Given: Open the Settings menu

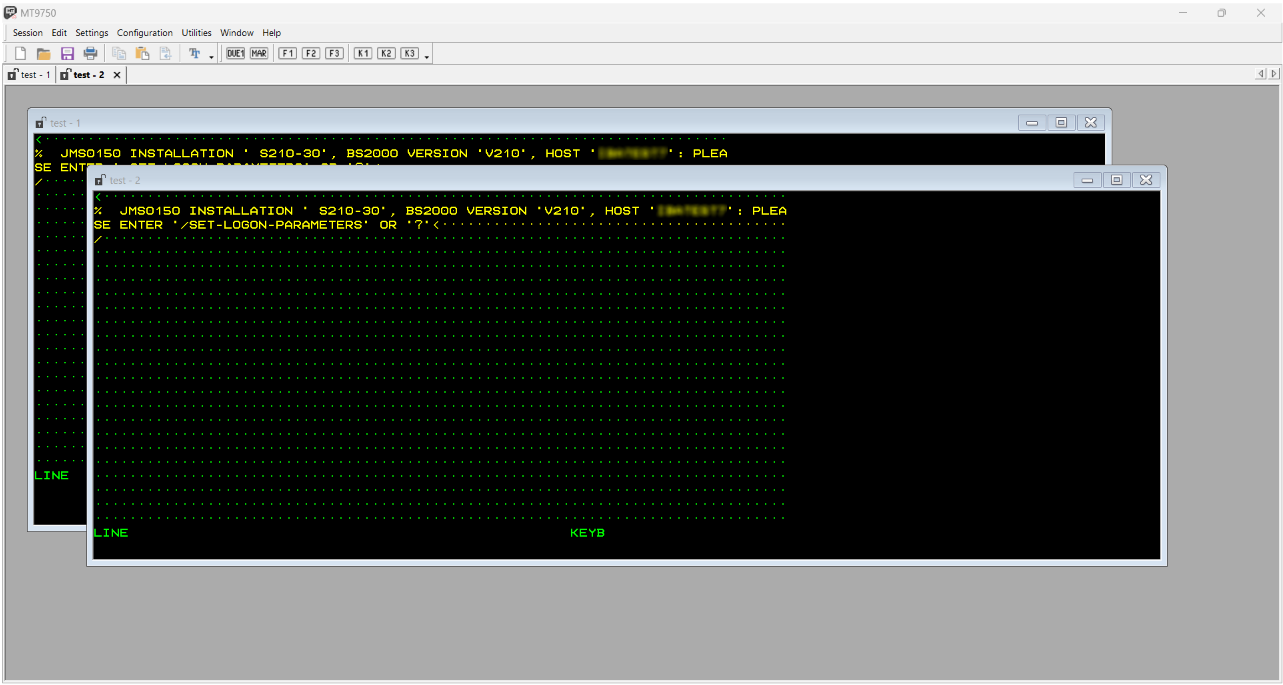Looking at the screenshot, I should click(x=92, y=33).
